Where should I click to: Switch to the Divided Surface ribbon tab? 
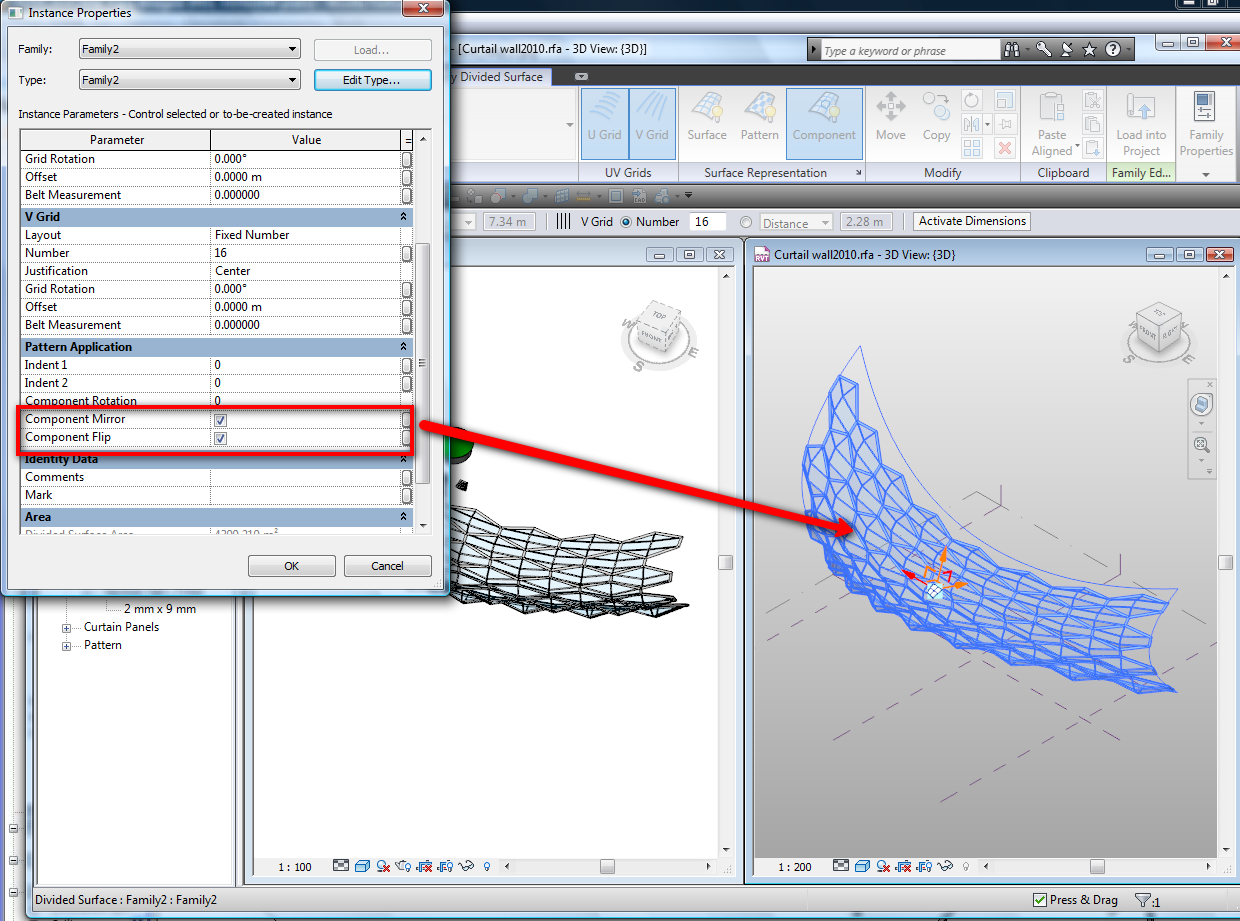coord(500,77)
